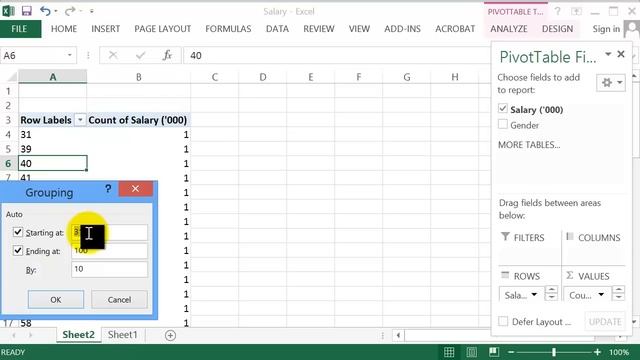Open PivotTable Fields pane options arrow
Screen dimensions: 640x360
608,54
